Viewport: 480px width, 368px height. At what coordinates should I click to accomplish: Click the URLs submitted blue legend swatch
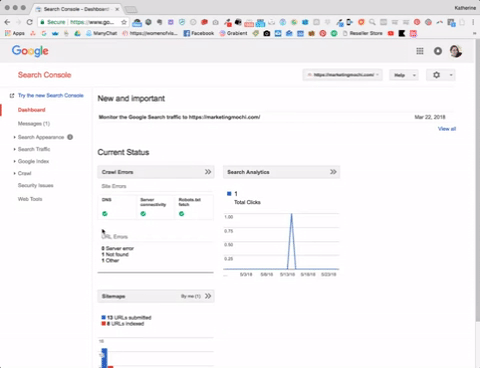pos(103,317)
